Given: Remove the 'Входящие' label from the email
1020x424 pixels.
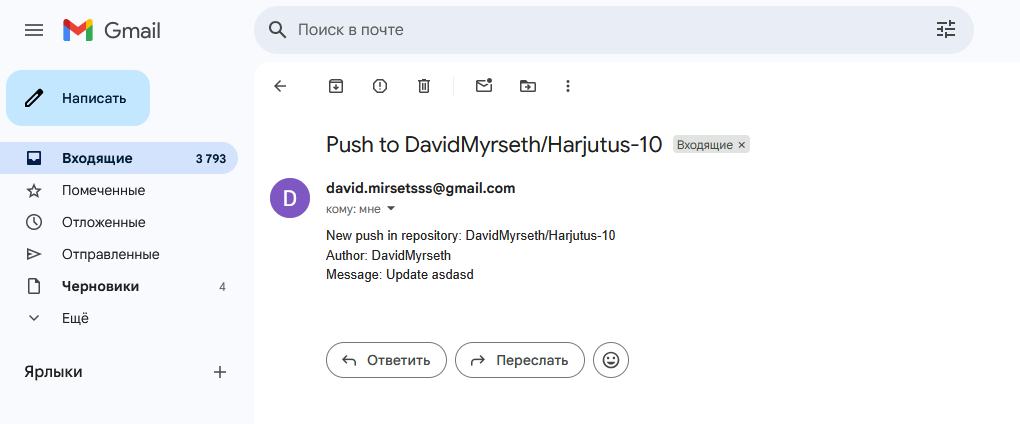Looking at the screenshot, I should tap(742, 145).
